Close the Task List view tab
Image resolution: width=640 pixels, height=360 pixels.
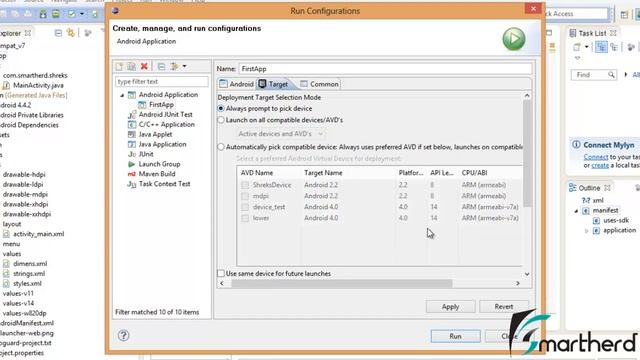coord(613,33)
